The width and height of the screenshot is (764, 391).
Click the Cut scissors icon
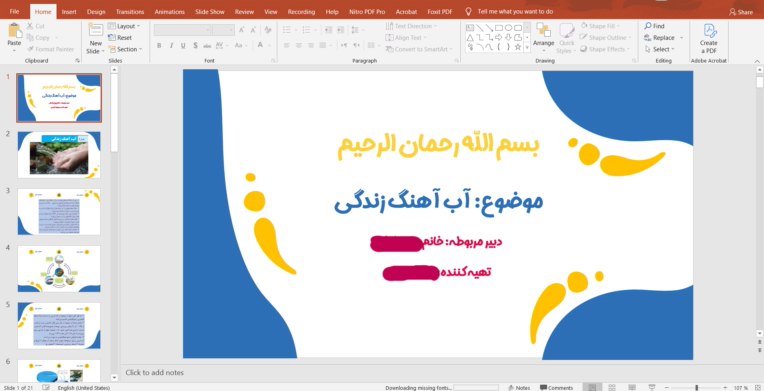point(30,26)
